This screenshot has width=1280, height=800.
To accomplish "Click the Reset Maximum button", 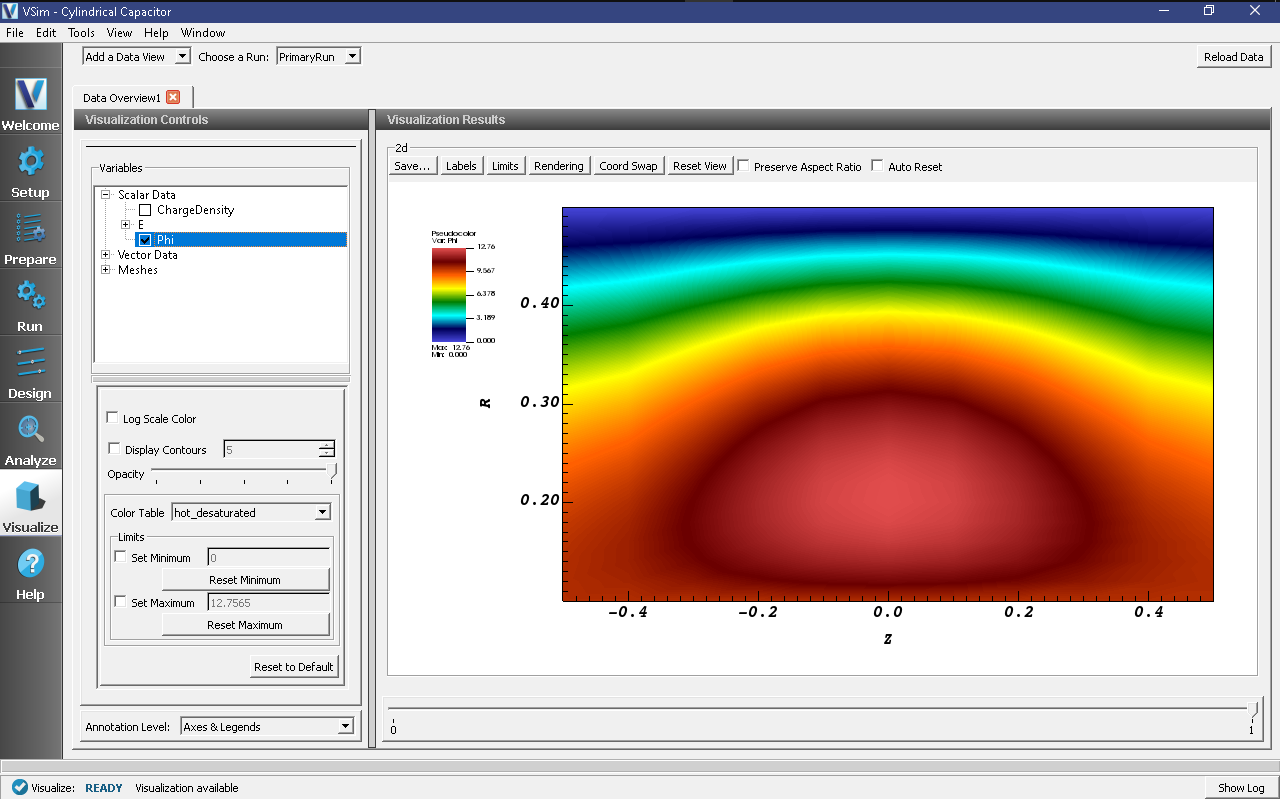I will pyautogui.click(x=245, y=625).
